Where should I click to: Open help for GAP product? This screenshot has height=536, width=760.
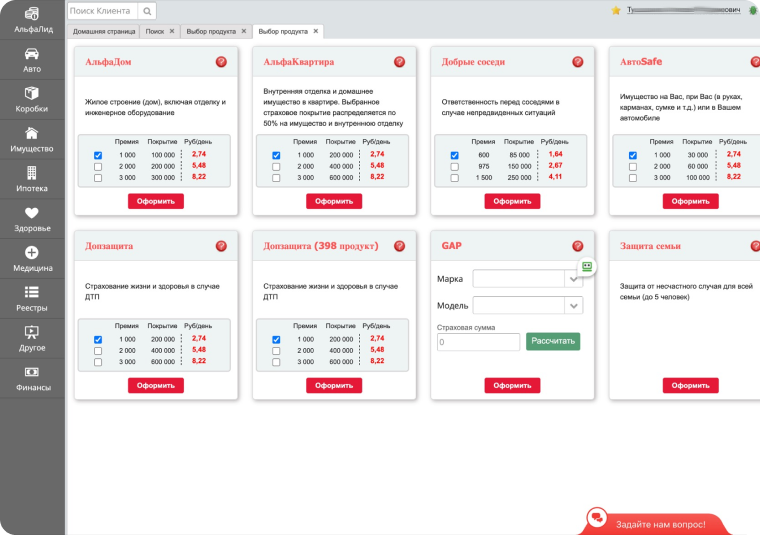click(x=578, y=246)
